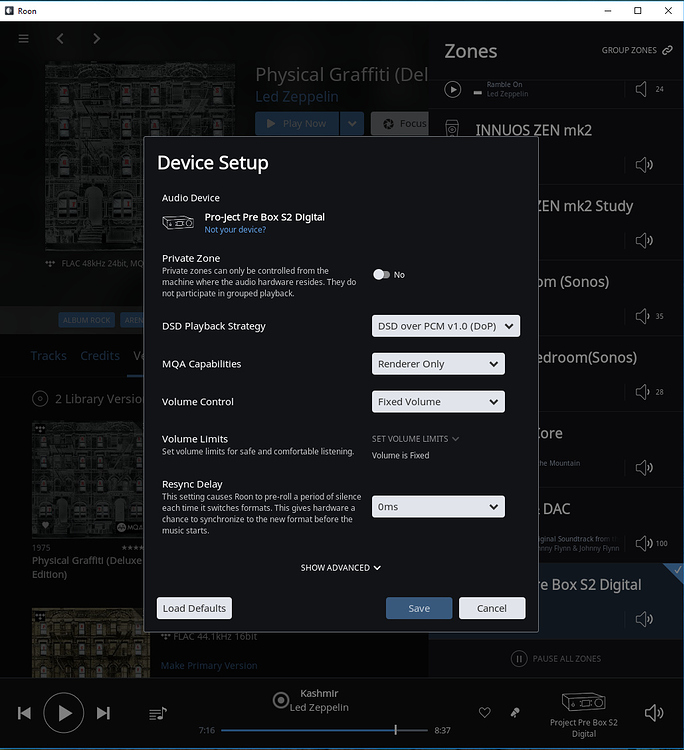This screenshot has width=684, height=750.
Task: Open footer volume speaker icon
Action: coord(654,713)
